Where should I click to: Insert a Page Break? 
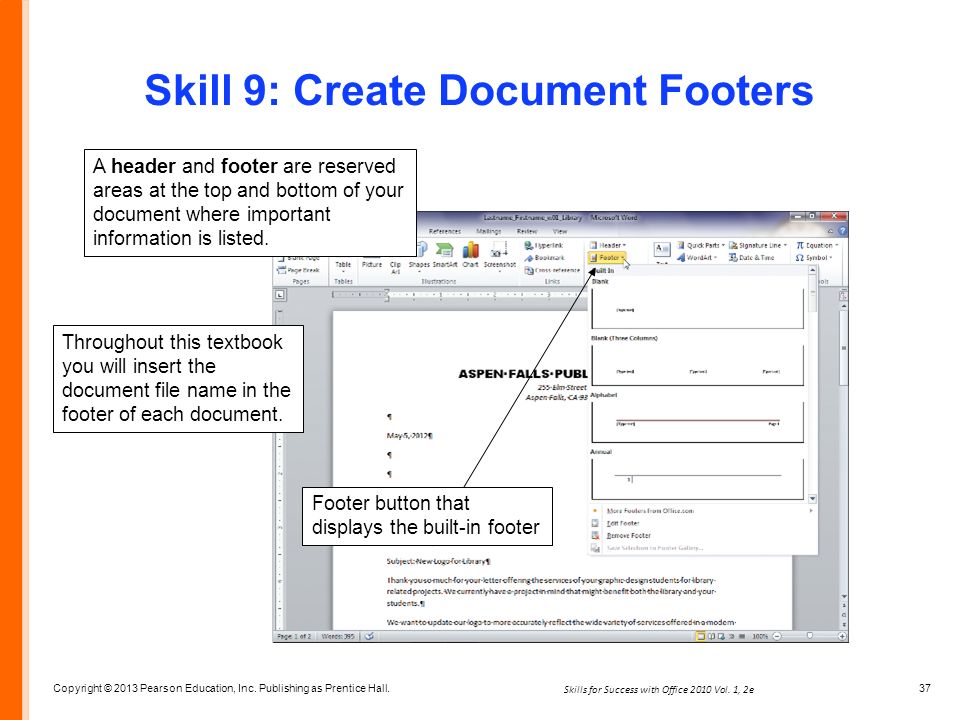[298, 270]
